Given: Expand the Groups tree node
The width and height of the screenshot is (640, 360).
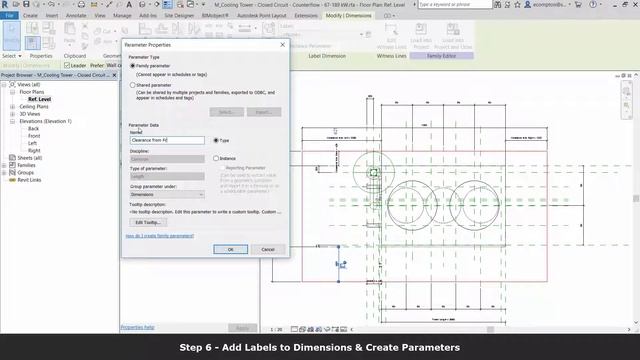Looking at the screenshot, I should [4, 173].
